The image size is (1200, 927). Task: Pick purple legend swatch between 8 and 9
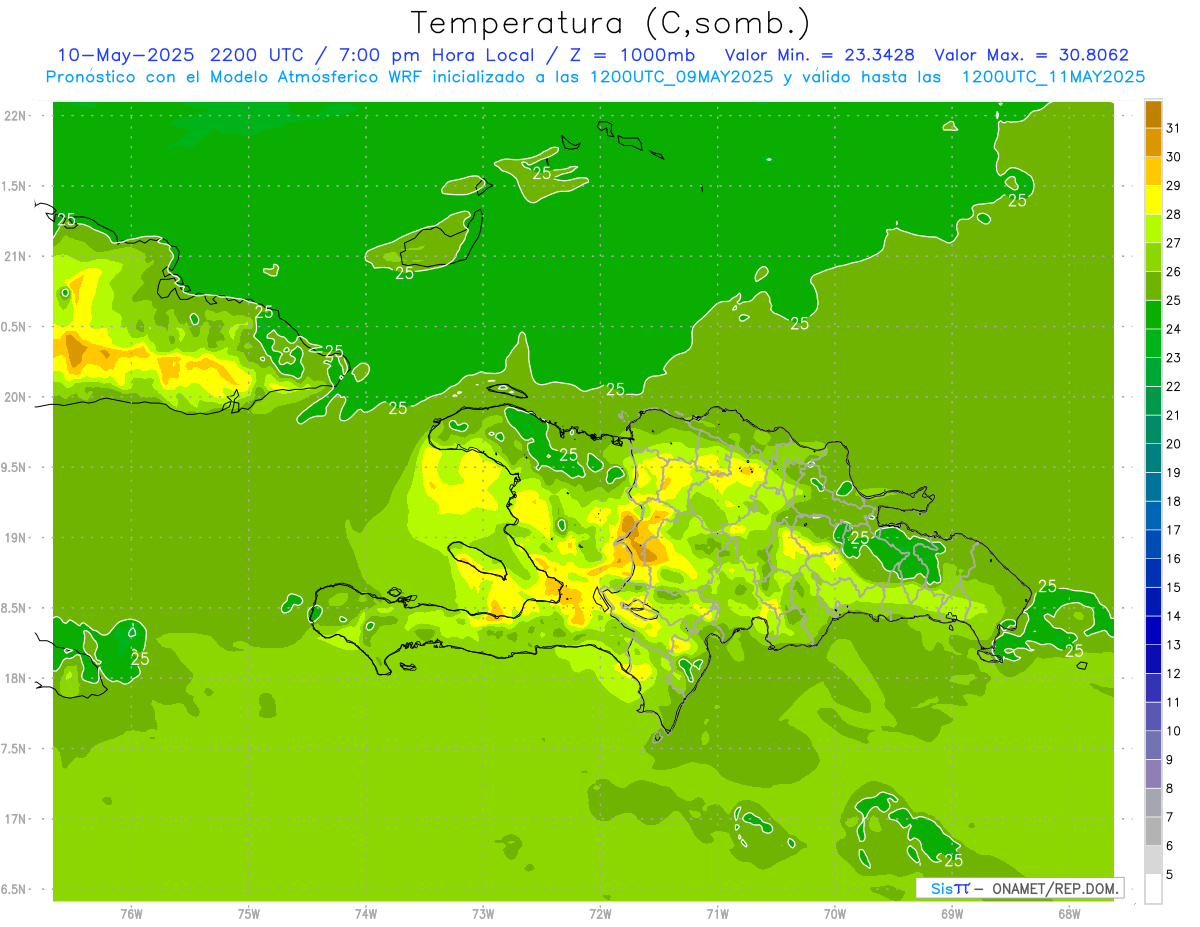coord(1153,774)
